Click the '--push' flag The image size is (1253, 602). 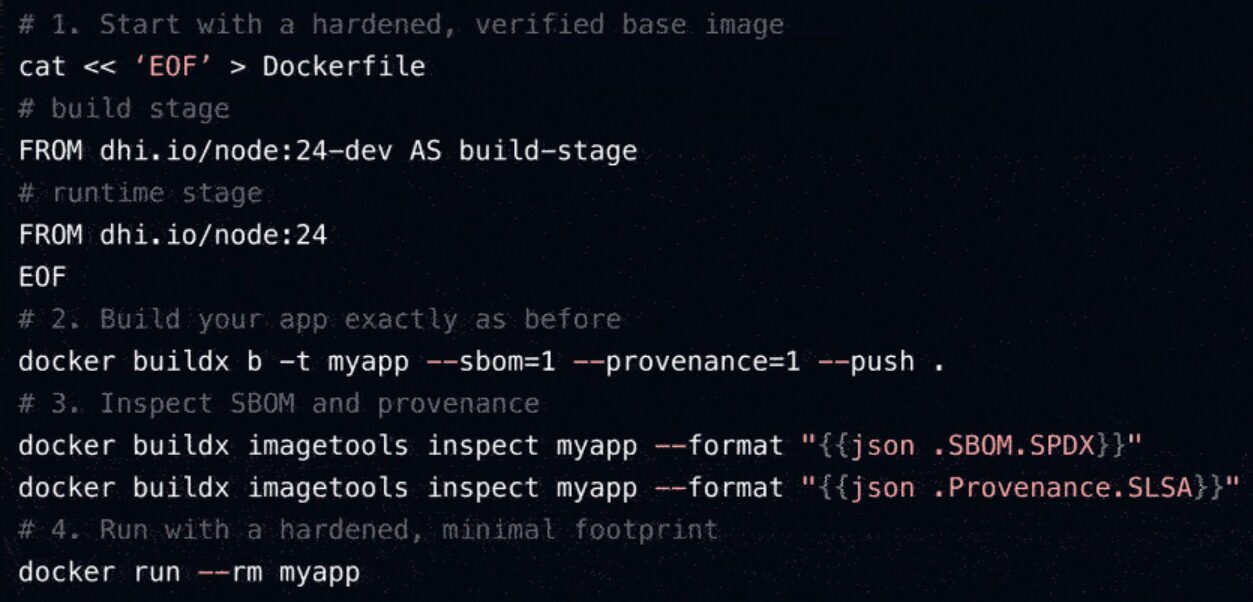click(x=865, y=362)
